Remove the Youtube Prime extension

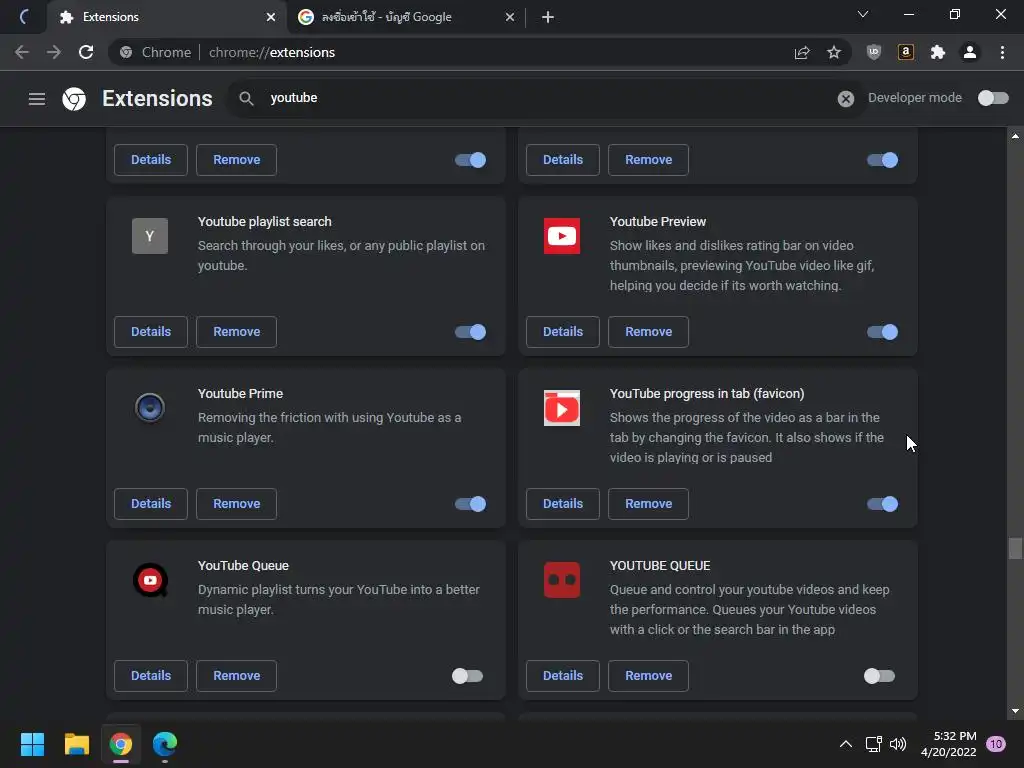236,504
